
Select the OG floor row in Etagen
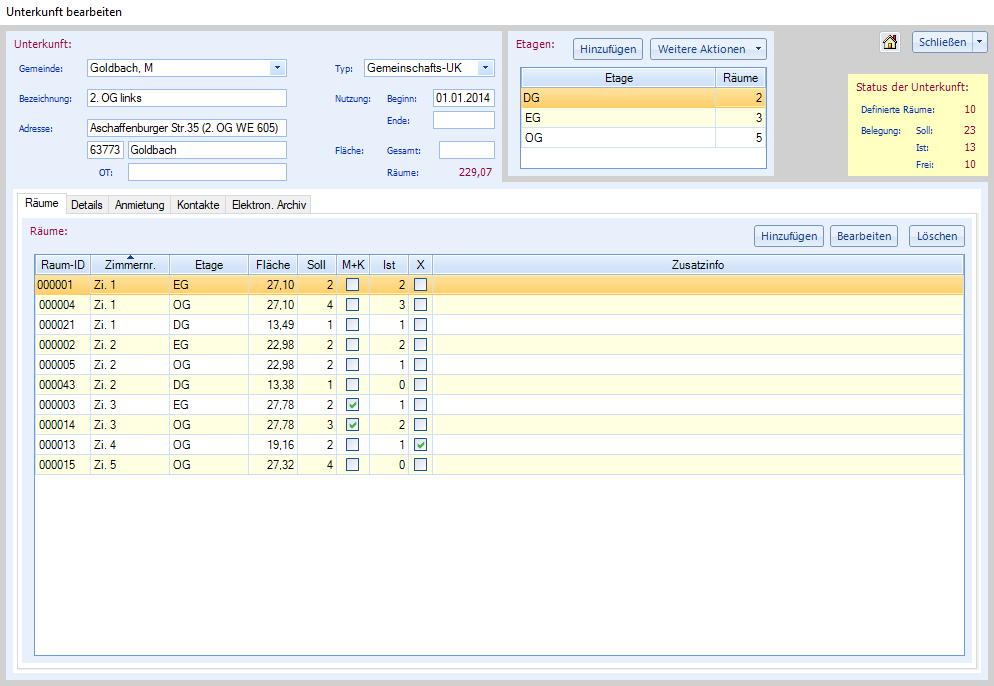[x=643, y=138]
